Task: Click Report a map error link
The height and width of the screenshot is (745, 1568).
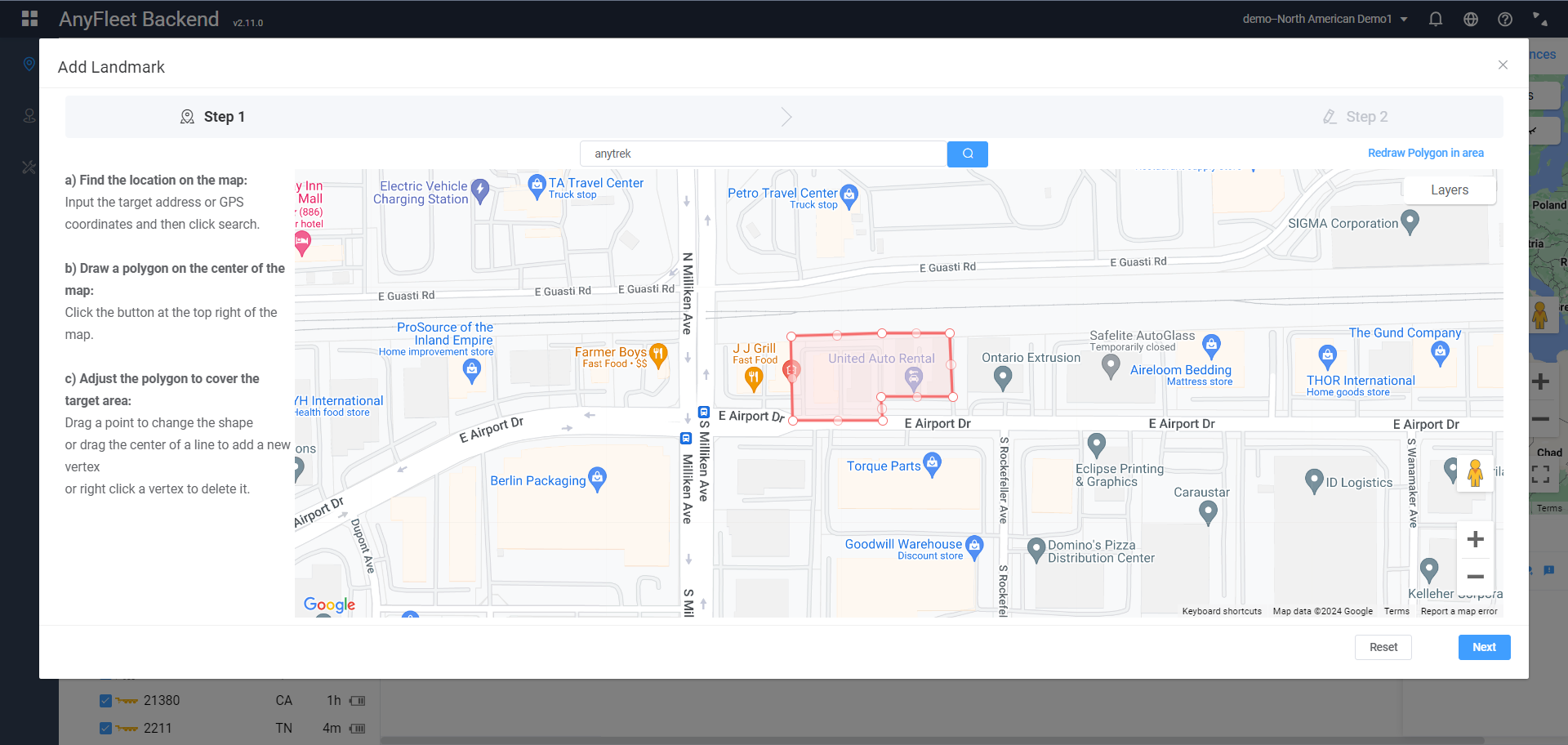Action: click(x=1459, y=611)
